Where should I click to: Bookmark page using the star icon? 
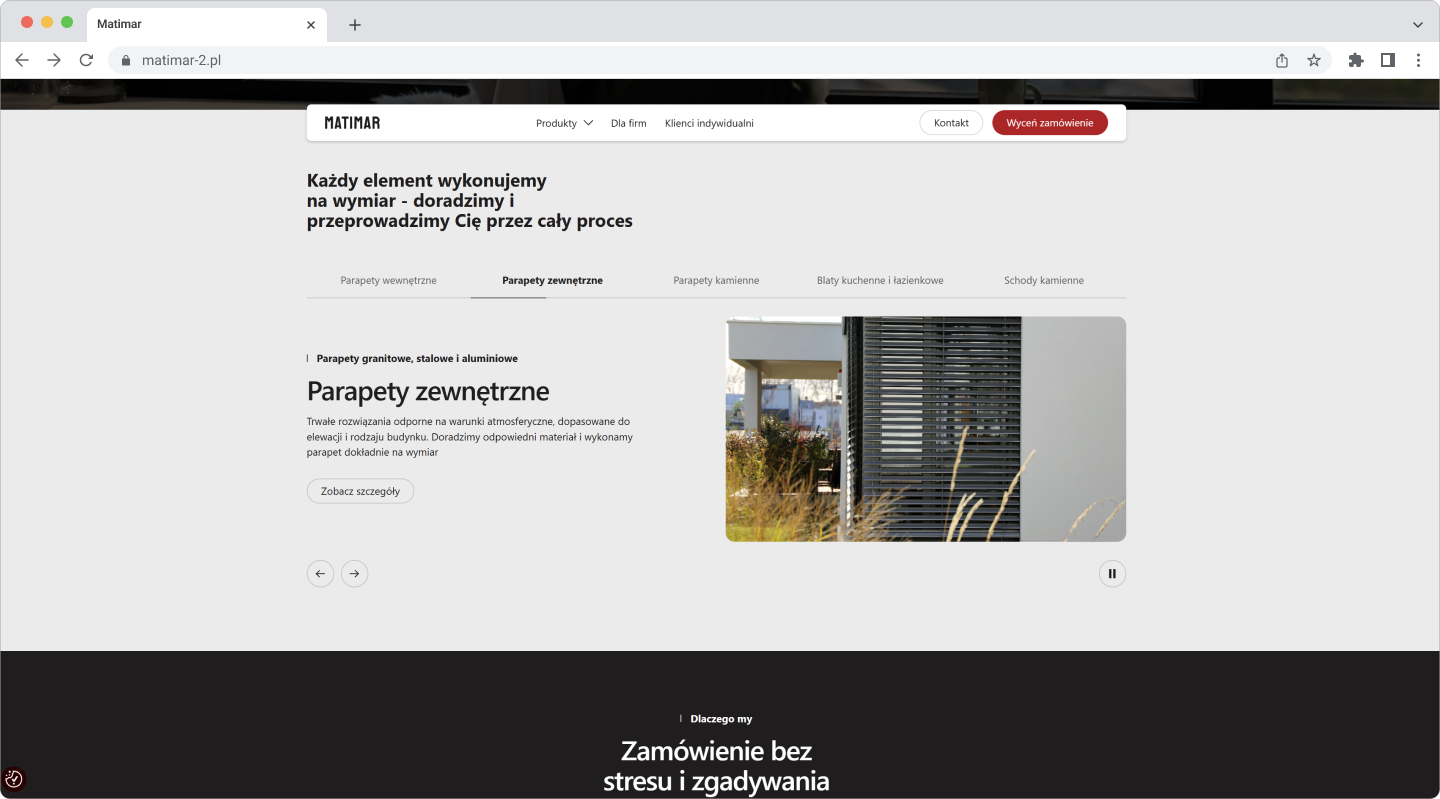(x=1314, y=60)
